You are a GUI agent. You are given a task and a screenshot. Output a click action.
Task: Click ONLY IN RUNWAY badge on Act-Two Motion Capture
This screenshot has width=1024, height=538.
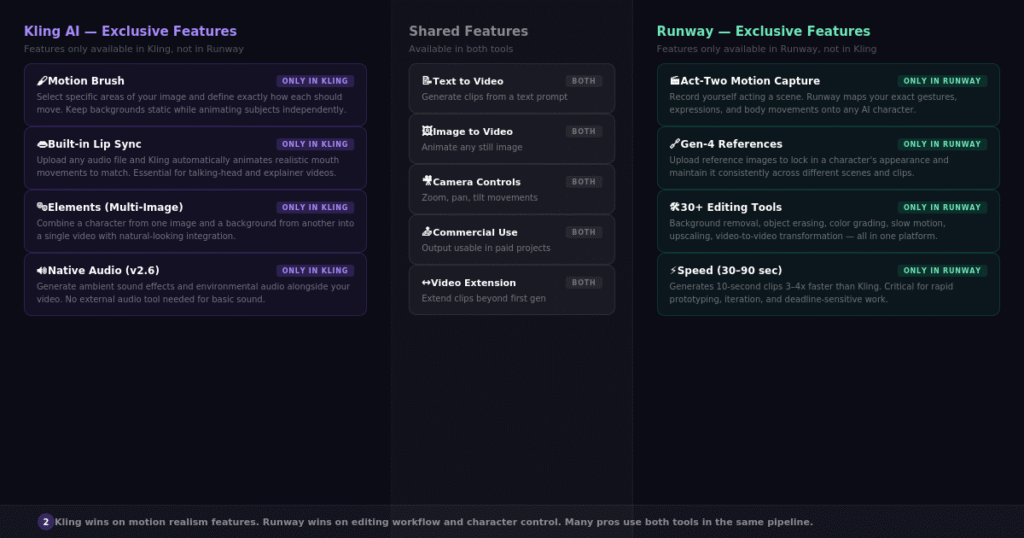click(x=942, y=81)
